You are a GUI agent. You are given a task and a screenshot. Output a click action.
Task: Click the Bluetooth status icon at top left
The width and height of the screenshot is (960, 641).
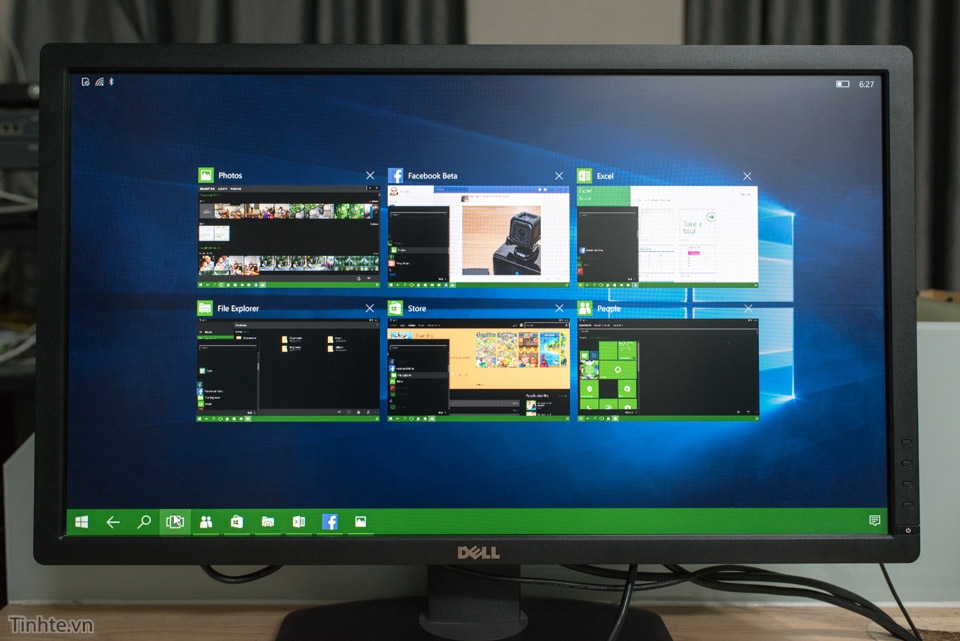(111, 81)
